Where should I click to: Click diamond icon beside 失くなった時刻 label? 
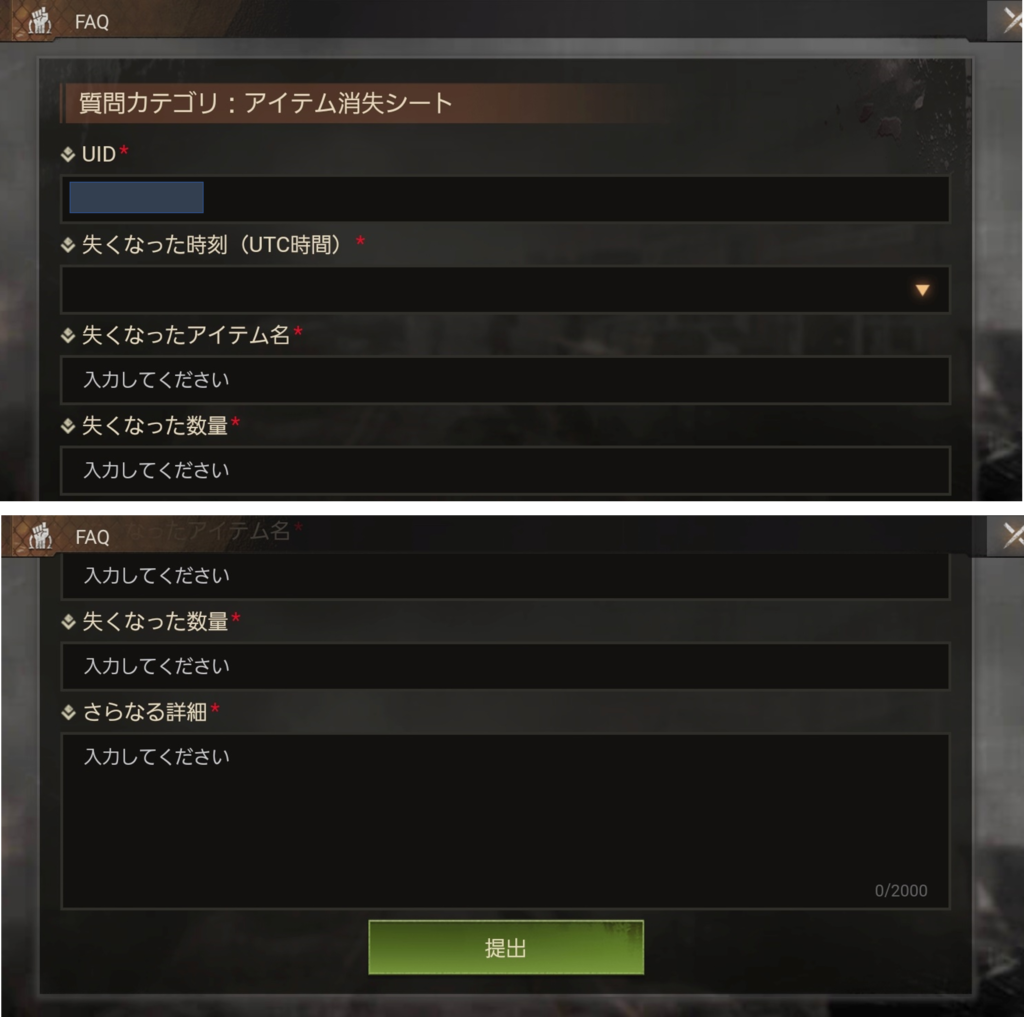(x=68, y=245)
